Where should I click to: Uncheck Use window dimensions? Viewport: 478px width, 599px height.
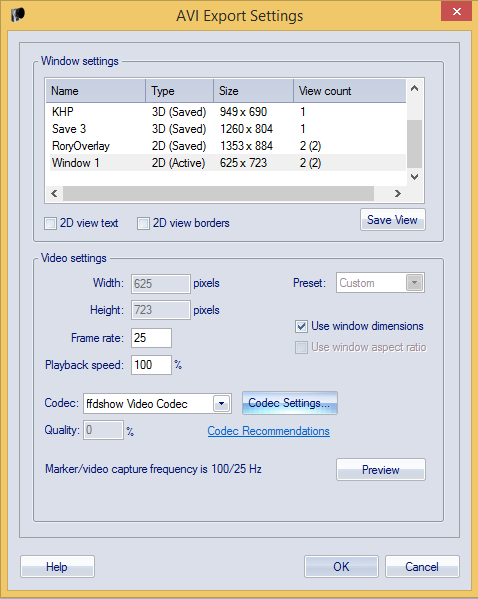(x=301, y=326)
